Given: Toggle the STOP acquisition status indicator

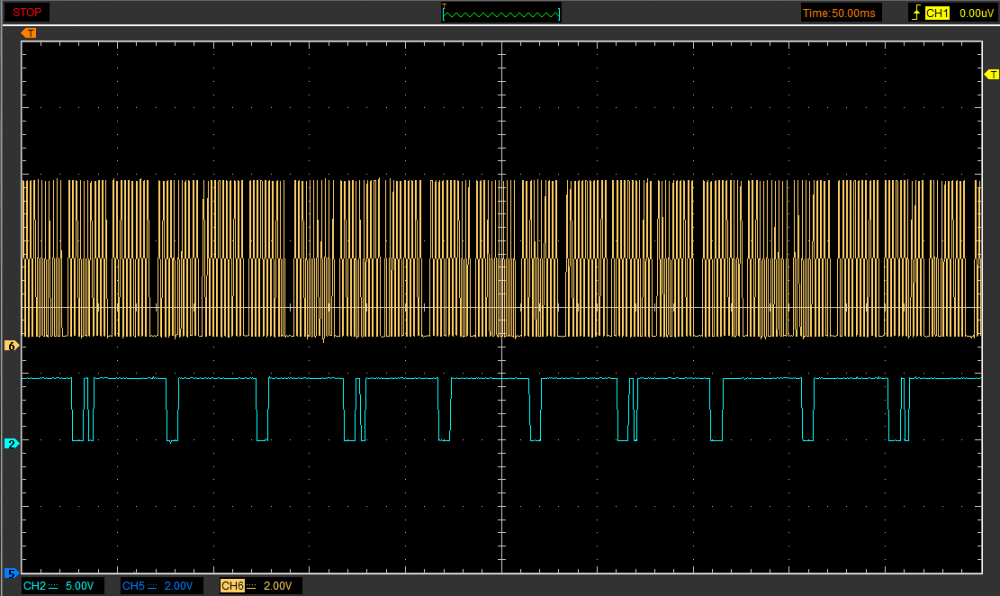Looking at the screenshot, I should pyautogui.click(x=27, y=12).
